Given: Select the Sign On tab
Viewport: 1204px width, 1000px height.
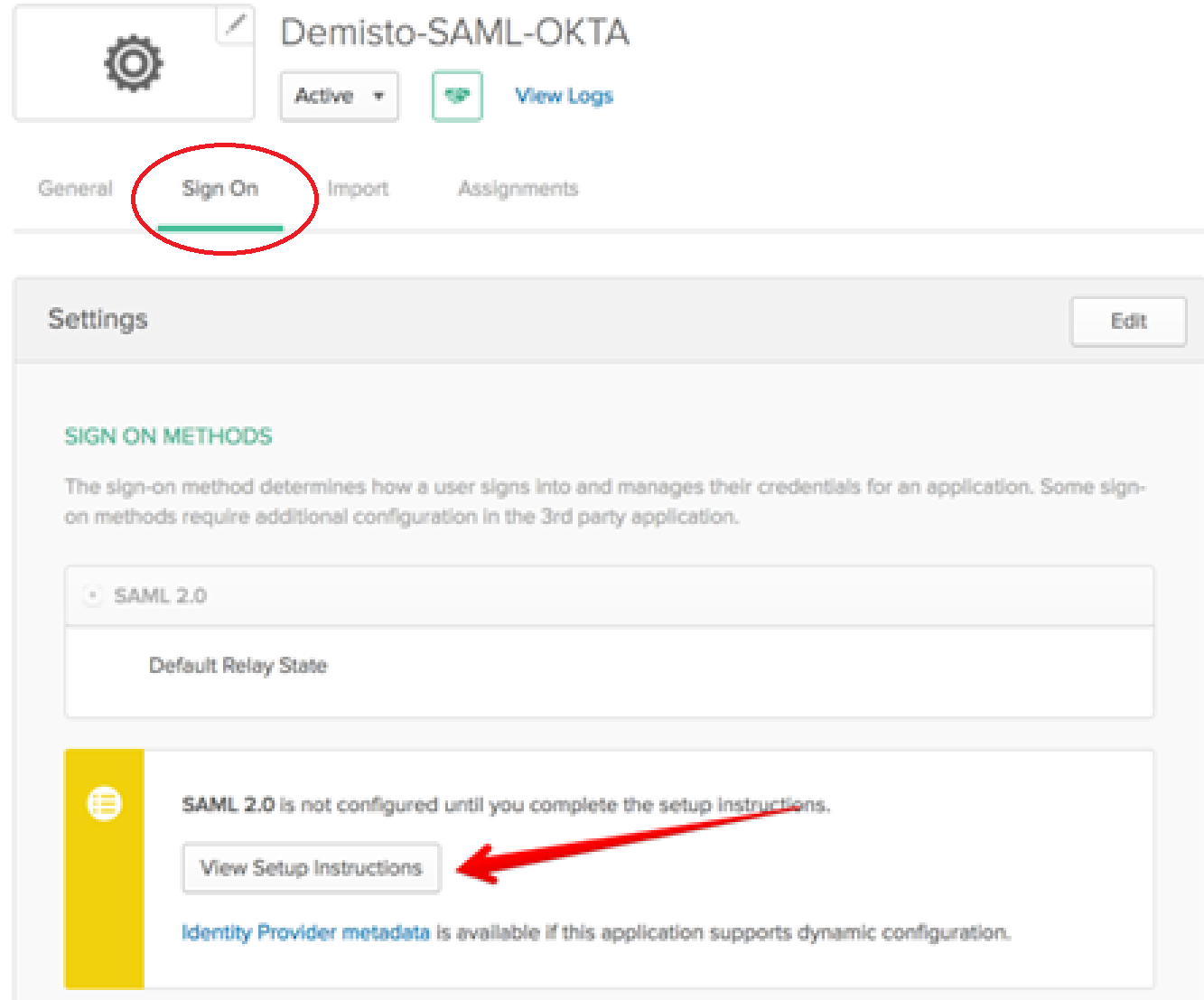Looking at the screenshot, I should [220, 189].
